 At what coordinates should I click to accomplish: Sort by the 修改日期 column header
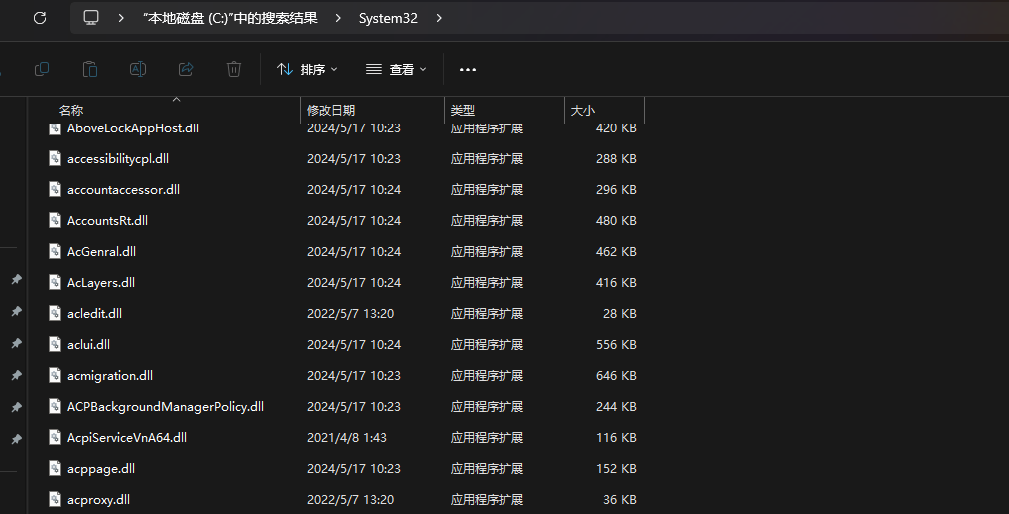tap(331, 110)
